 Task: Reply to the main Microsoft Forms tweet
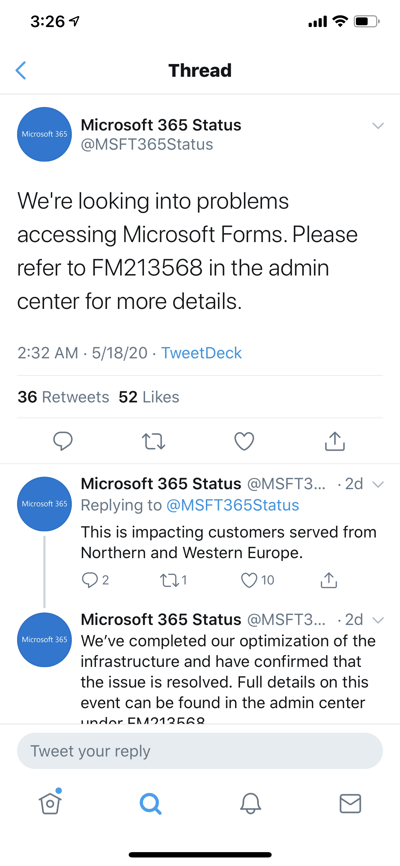[63, 441]
